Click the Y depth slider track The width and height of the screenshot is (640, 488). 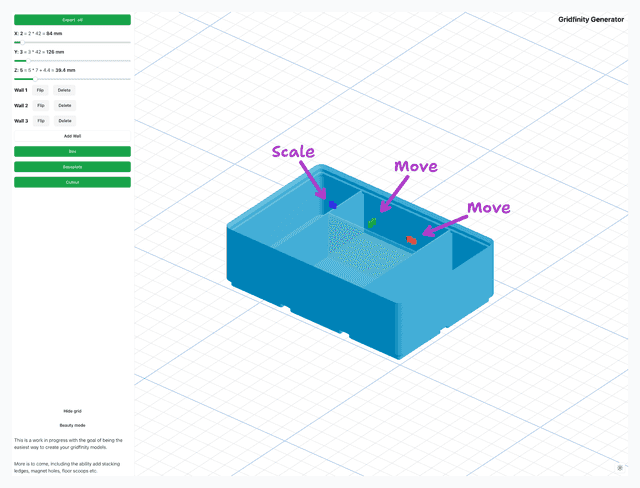click(72, 61)
